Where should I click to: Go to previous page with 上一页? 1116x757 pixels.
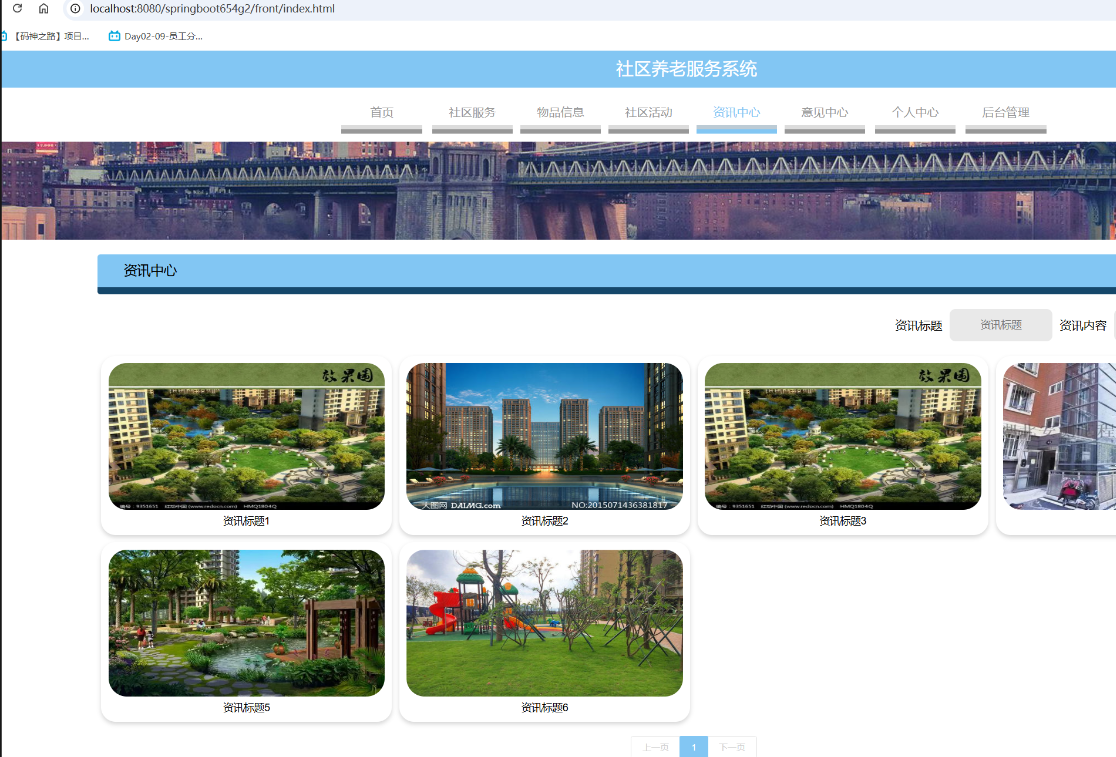[x=656, y=747]
